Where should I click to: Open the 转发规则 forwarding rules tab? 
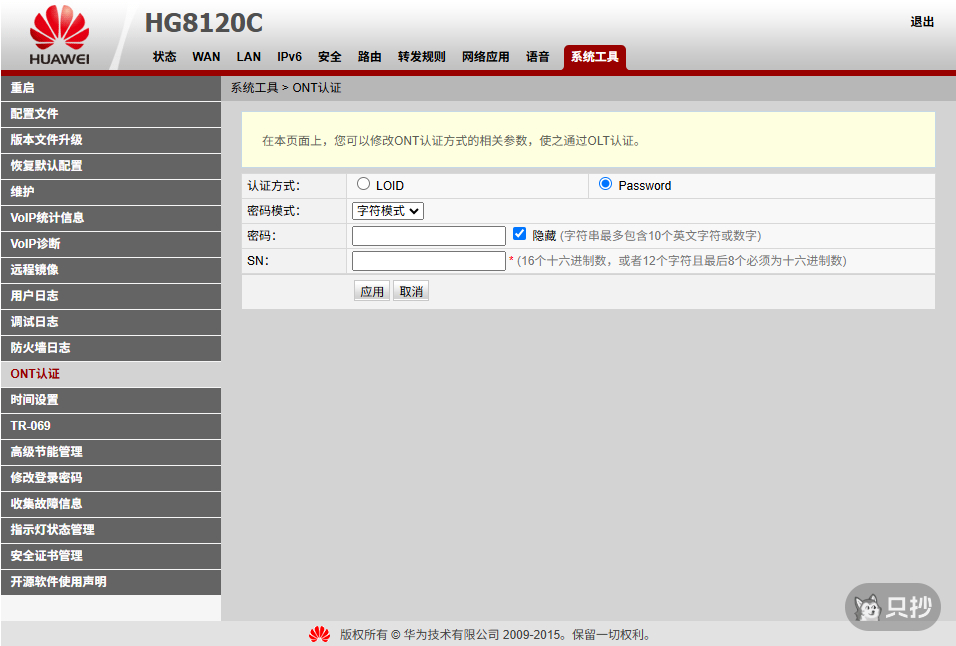(x=421, y=57)
